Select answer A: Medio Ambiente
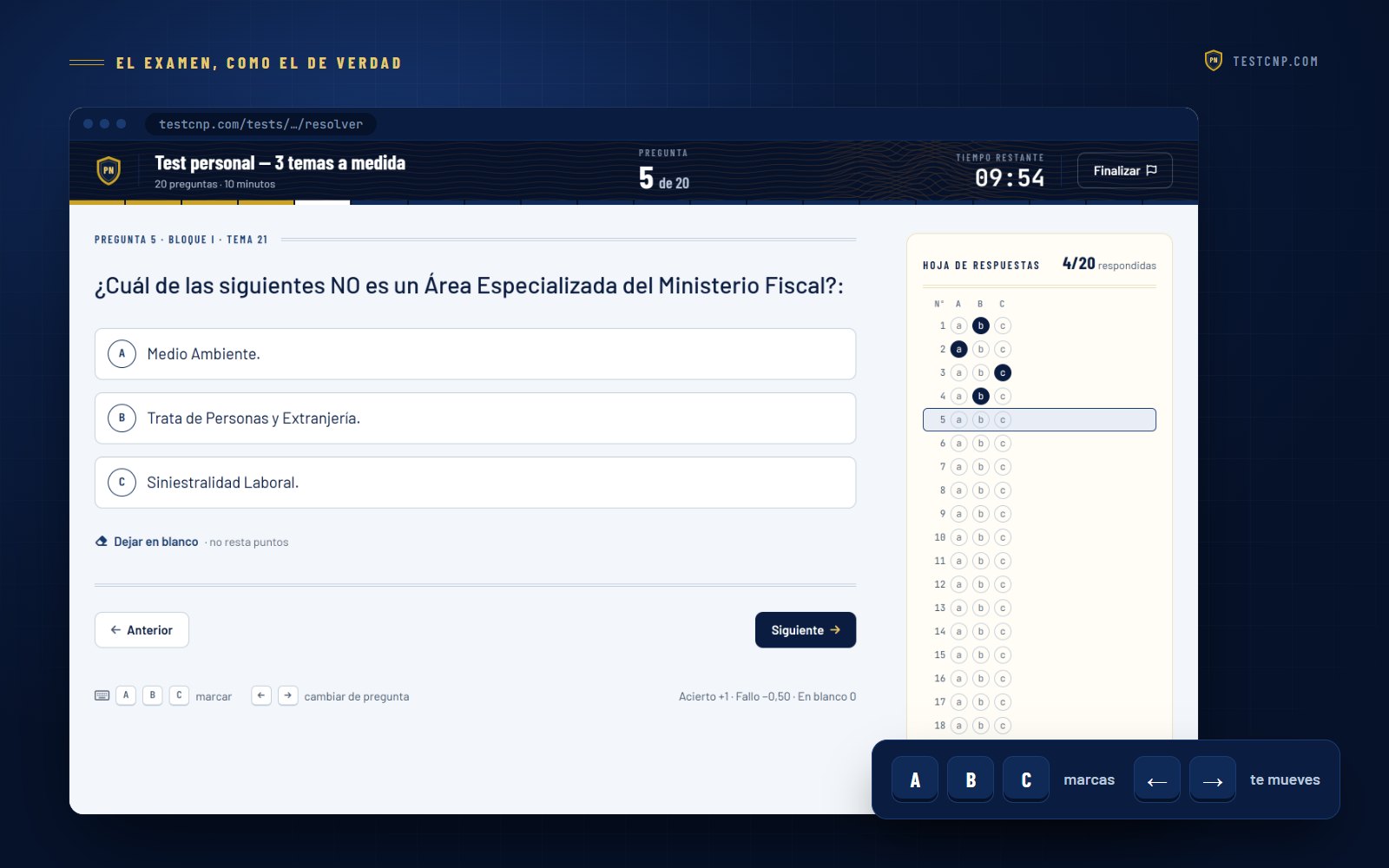Screen dimensions: 1389x868 pos(475,354)
